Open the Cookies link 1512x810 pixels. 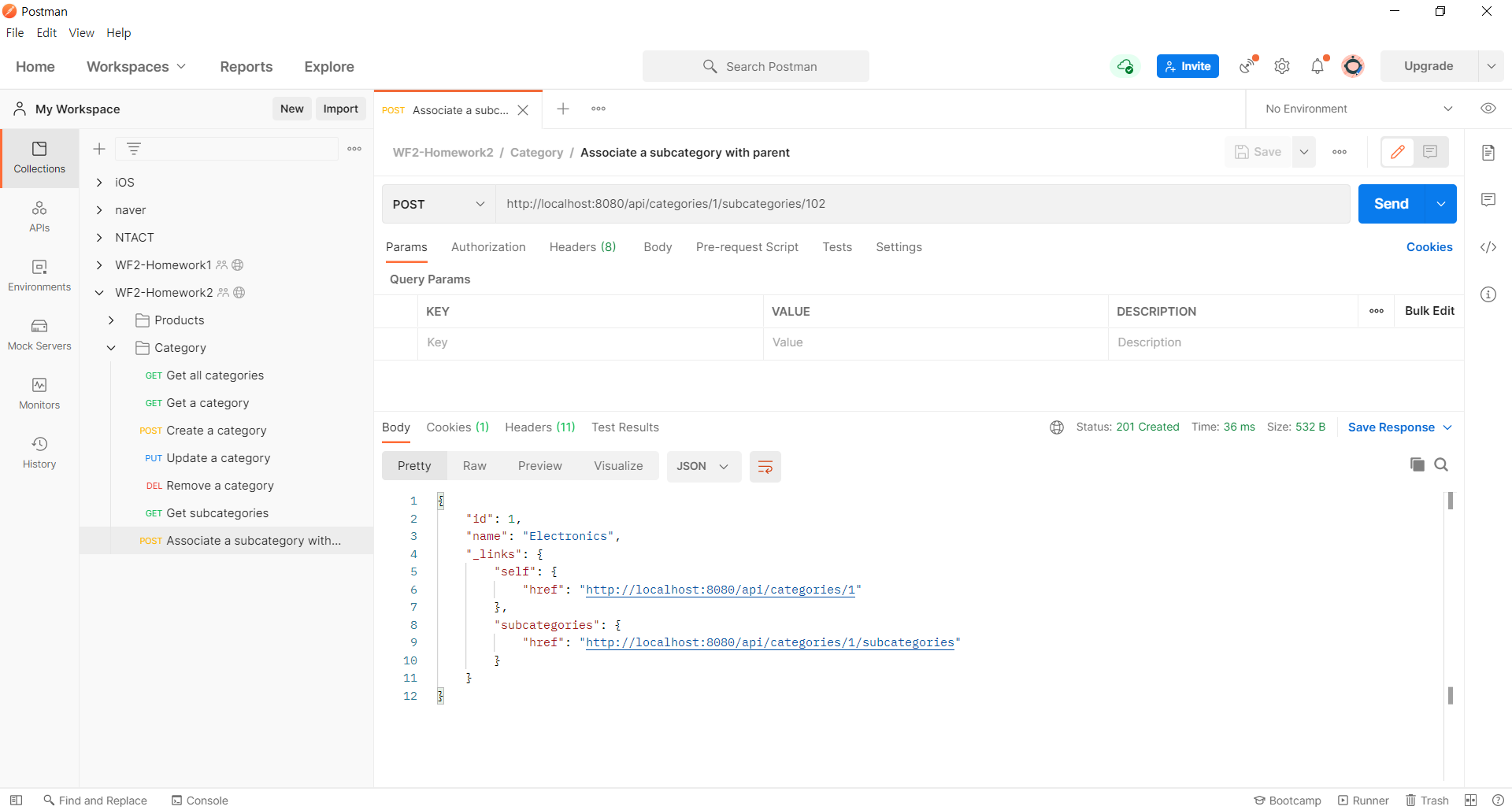tap(1429, 247)
